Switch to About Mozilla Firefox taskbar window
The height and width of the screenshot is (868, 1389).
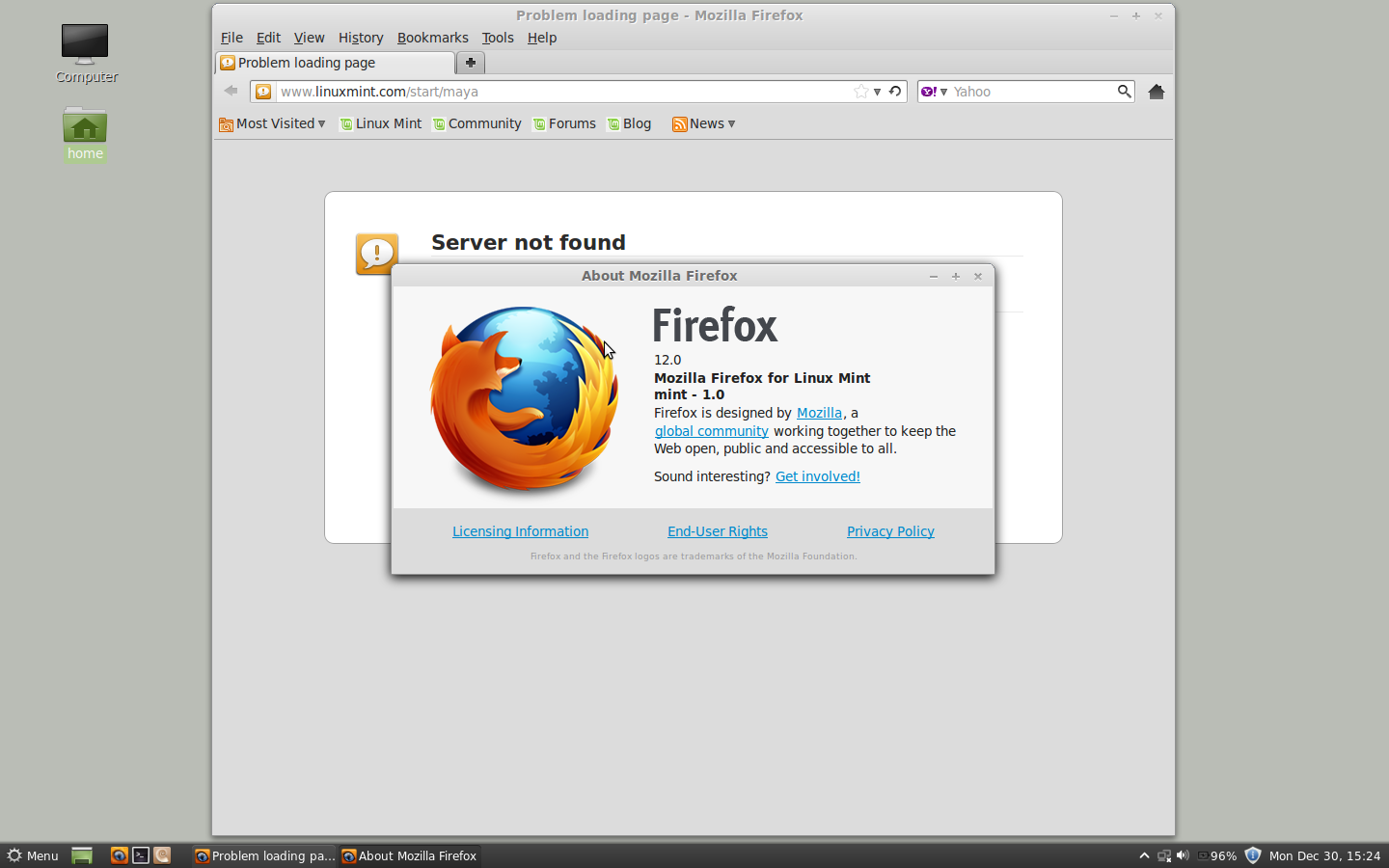(410, 855)
